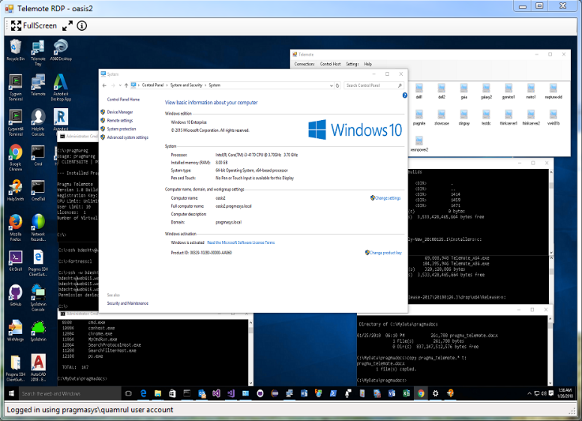Open File Explorer from the taskbar
The height and width of the screenshot is (421, 582).
pos(158,393)
